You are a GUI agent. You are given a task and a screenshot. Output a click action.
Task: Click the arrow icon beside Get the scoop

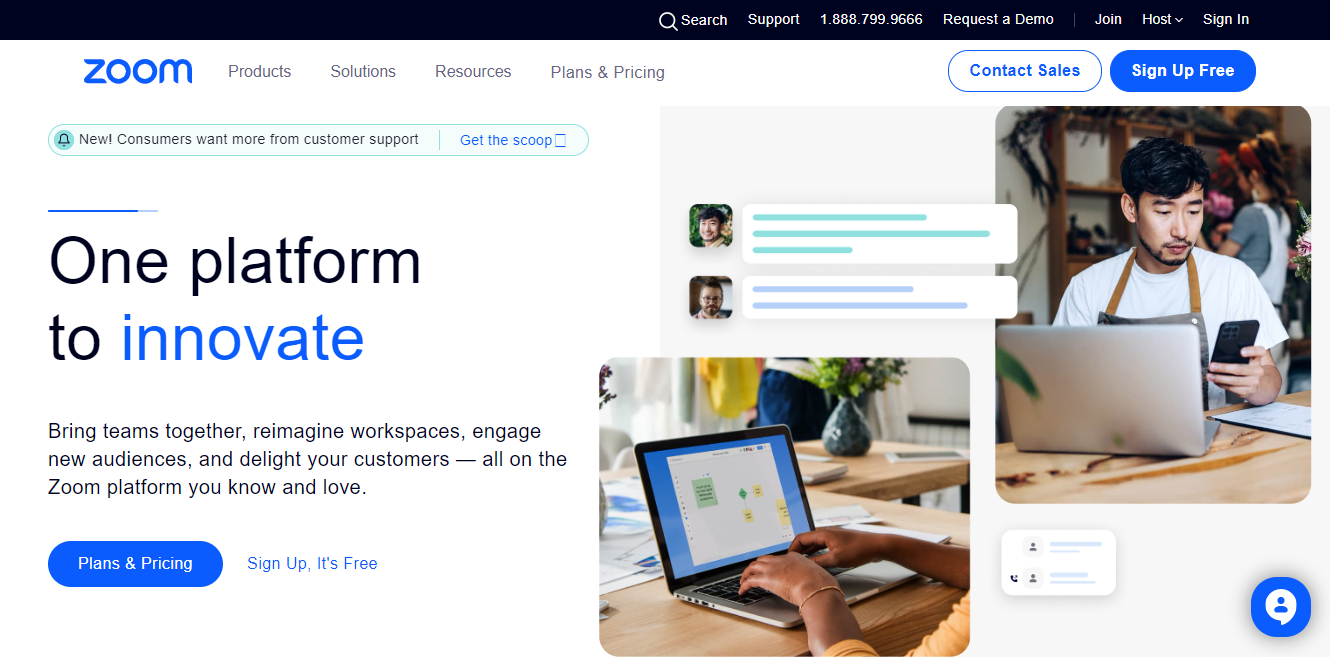coord(560,141)
